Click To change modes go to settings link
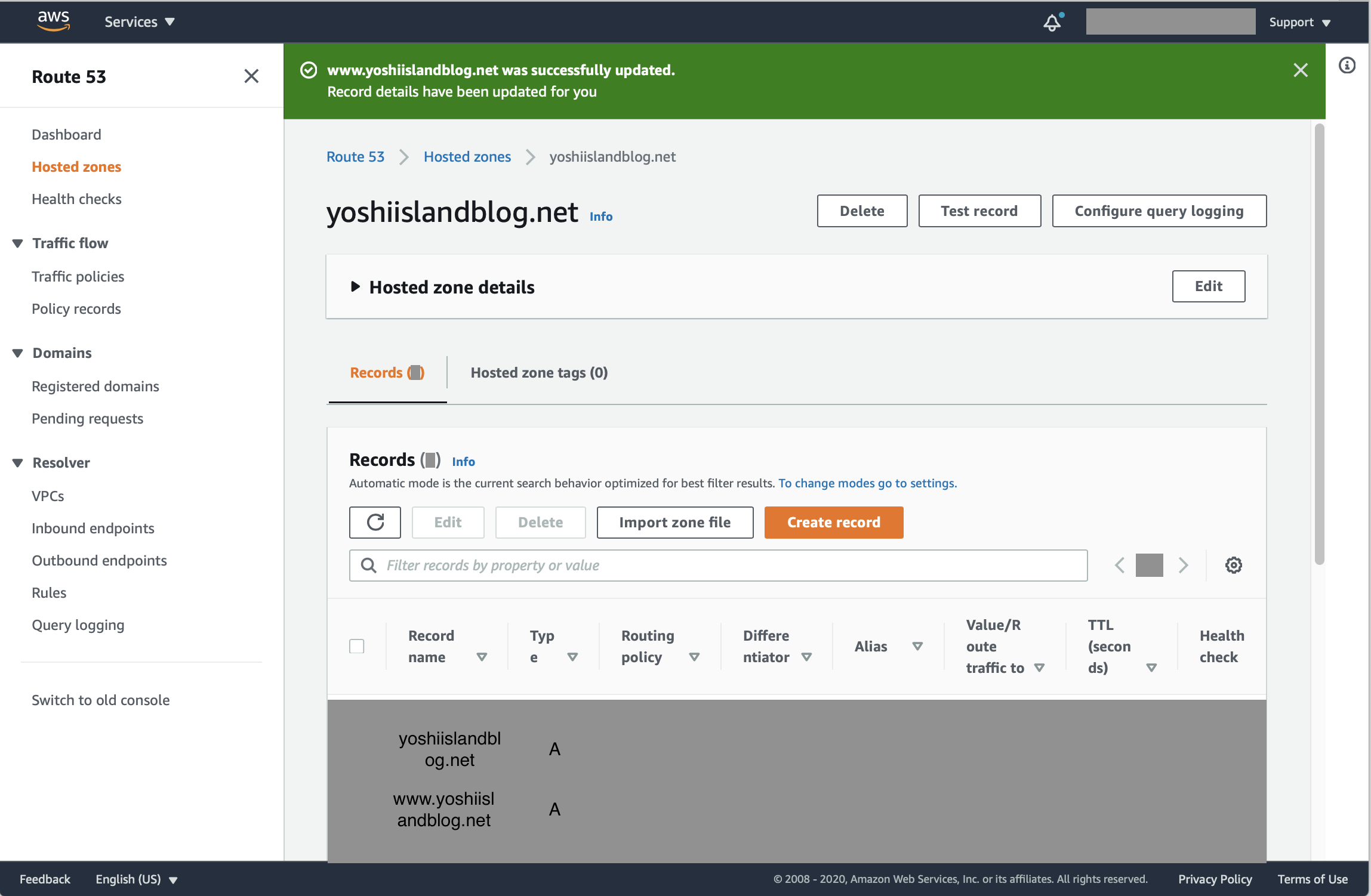This screenshot has height=896, width=1371. coord(867,483)
